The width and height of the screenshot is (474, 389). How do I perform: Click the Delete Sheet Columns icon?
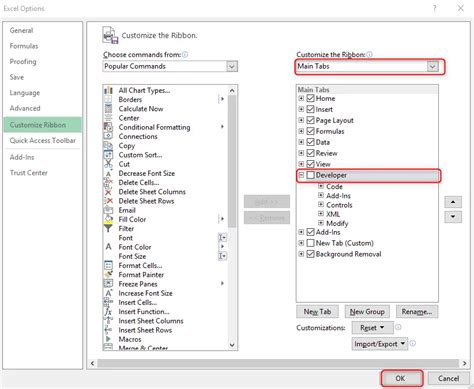point(108,192)
